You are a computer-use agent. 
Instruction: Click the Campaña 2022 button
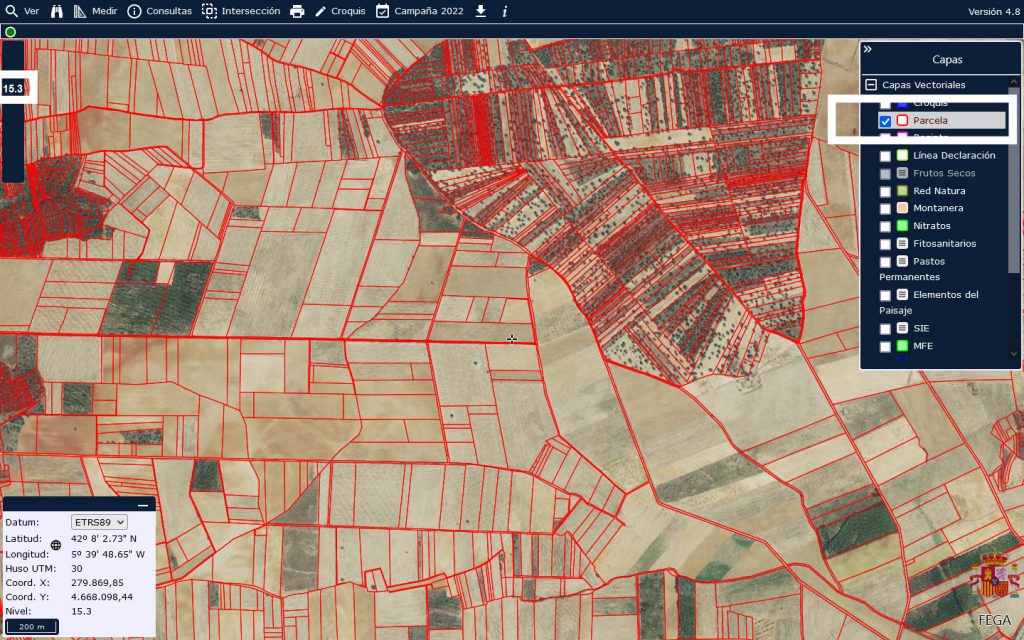(x=419, y=11)
